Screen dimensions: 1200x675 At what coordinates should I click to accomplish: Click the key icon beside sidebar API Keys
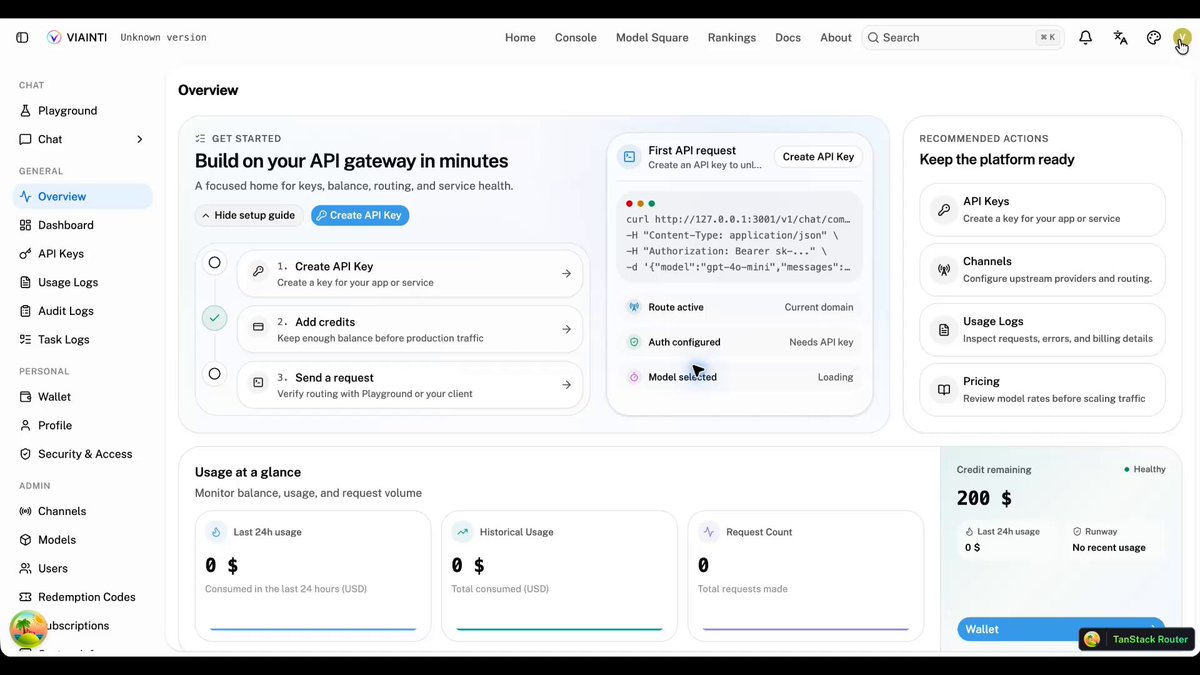pyautogui.click(x=26, y=254)
